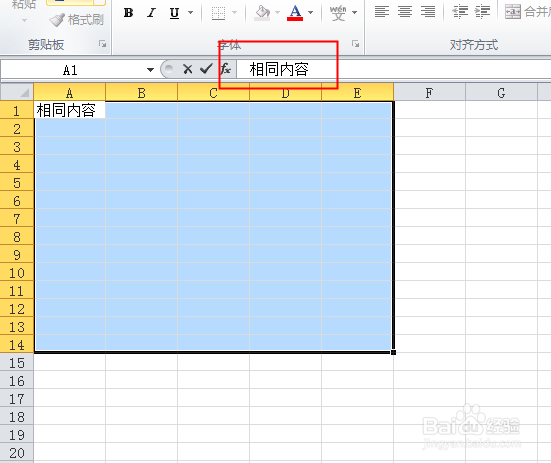Click the formula bar text 相同内容
Viewport: 551px width, 463px height.
pyautogui.click(x=279, y=69)
